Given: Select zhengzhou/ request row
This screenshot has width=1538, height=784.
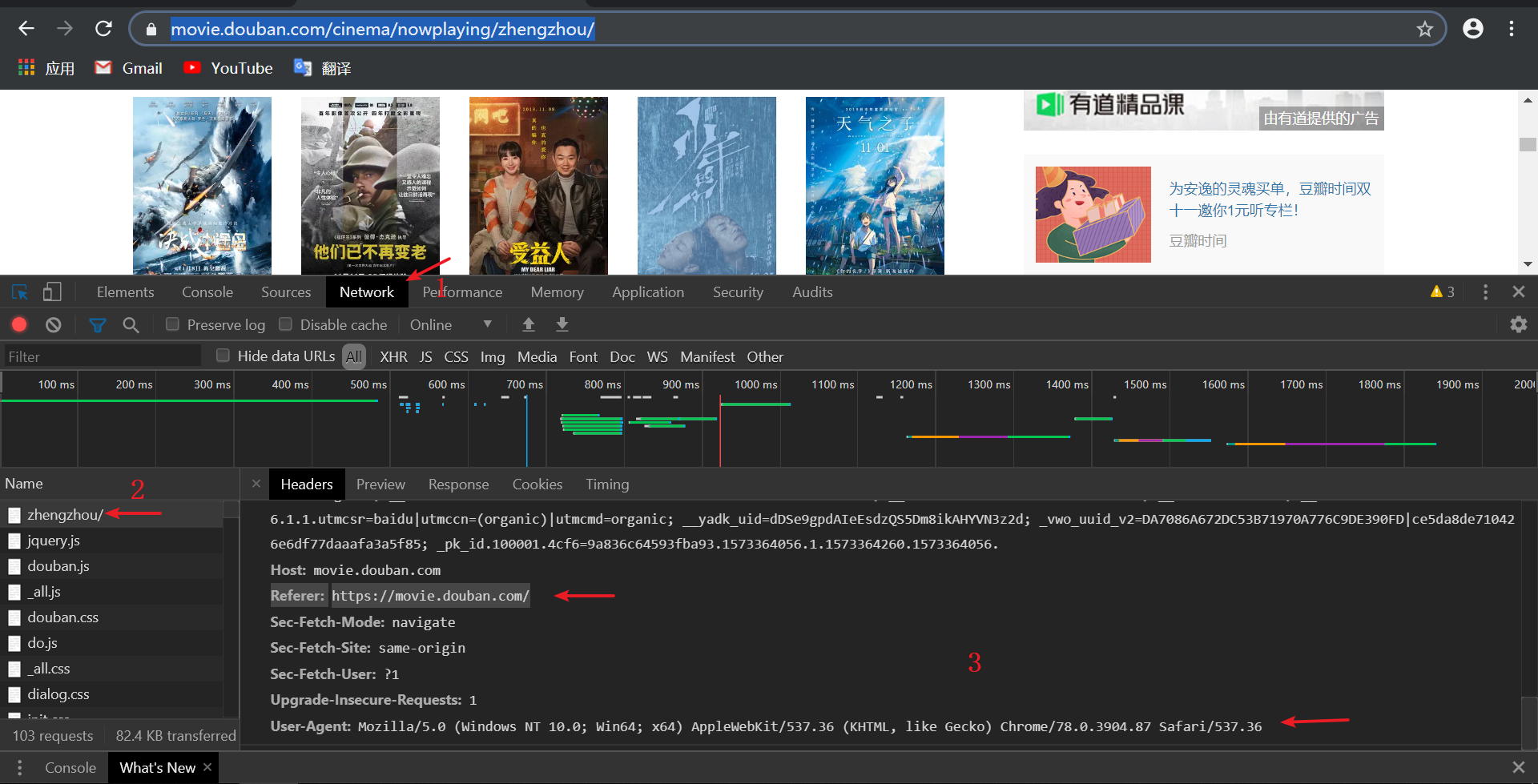Looking at the screenshot, I should pos(112,515).
